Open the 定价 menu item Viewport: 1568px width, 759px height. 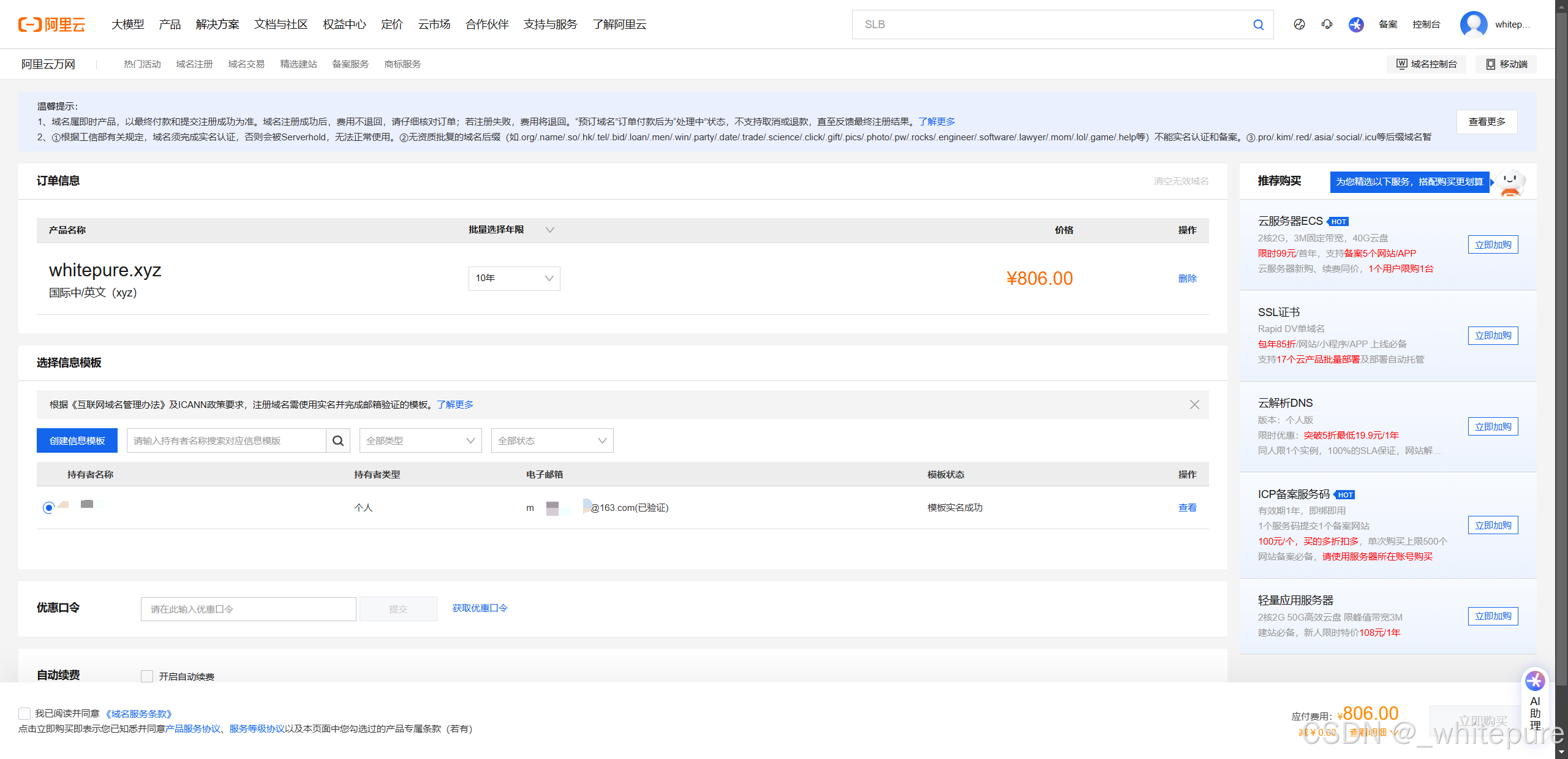click(391, 25)
